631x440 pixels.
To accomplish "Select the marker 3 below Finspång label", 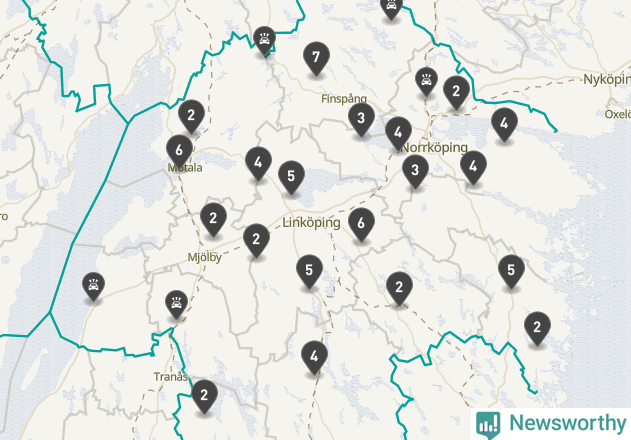I will tap(361, 120).
